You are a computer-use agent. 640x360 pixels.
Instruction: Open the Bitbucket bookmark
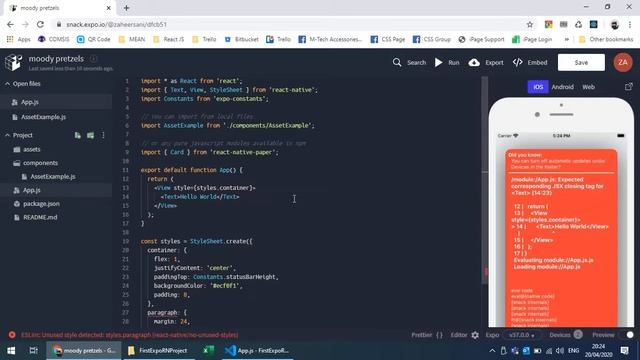[241, 39]
